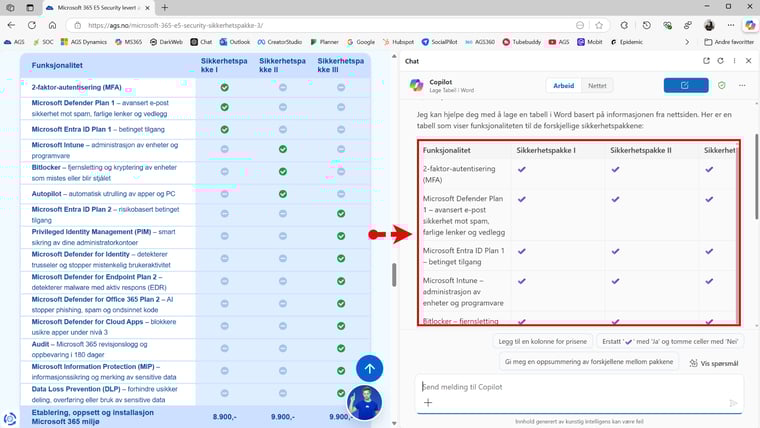Click Privileged Identity Management (PIM) text
760x428 pixels.
click(91, 232)
